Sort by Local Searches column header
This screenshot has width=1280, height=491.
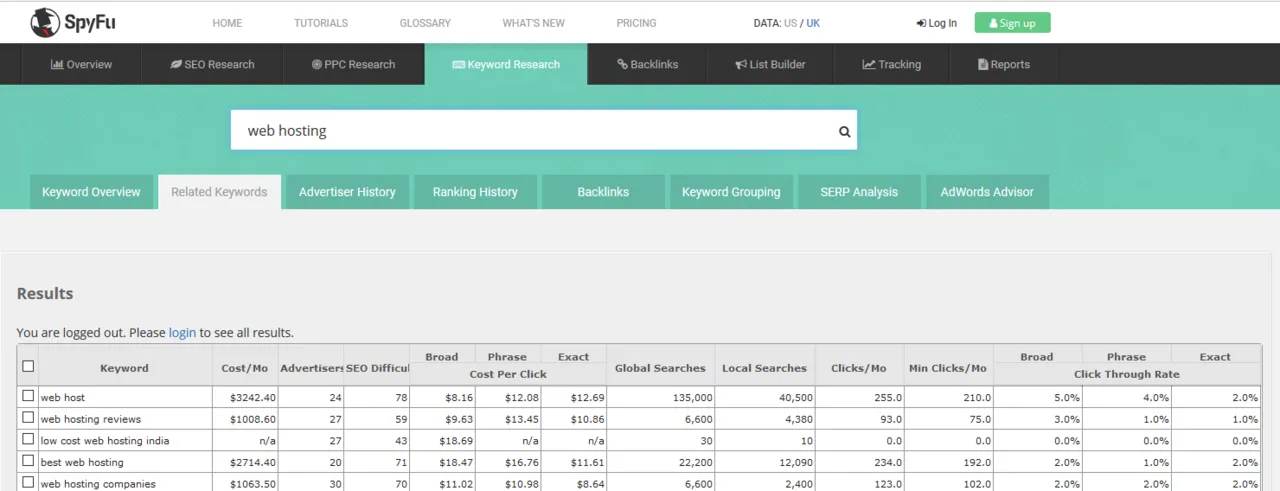point(765,368)
